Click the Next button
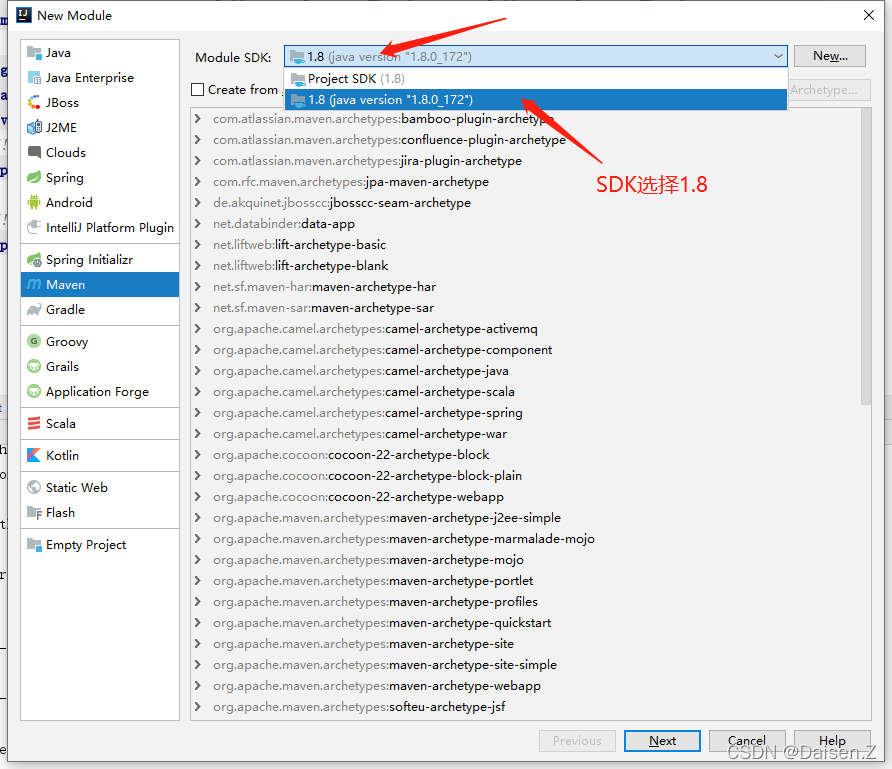This screenshot has width=892, height=769. pos(662,741)
